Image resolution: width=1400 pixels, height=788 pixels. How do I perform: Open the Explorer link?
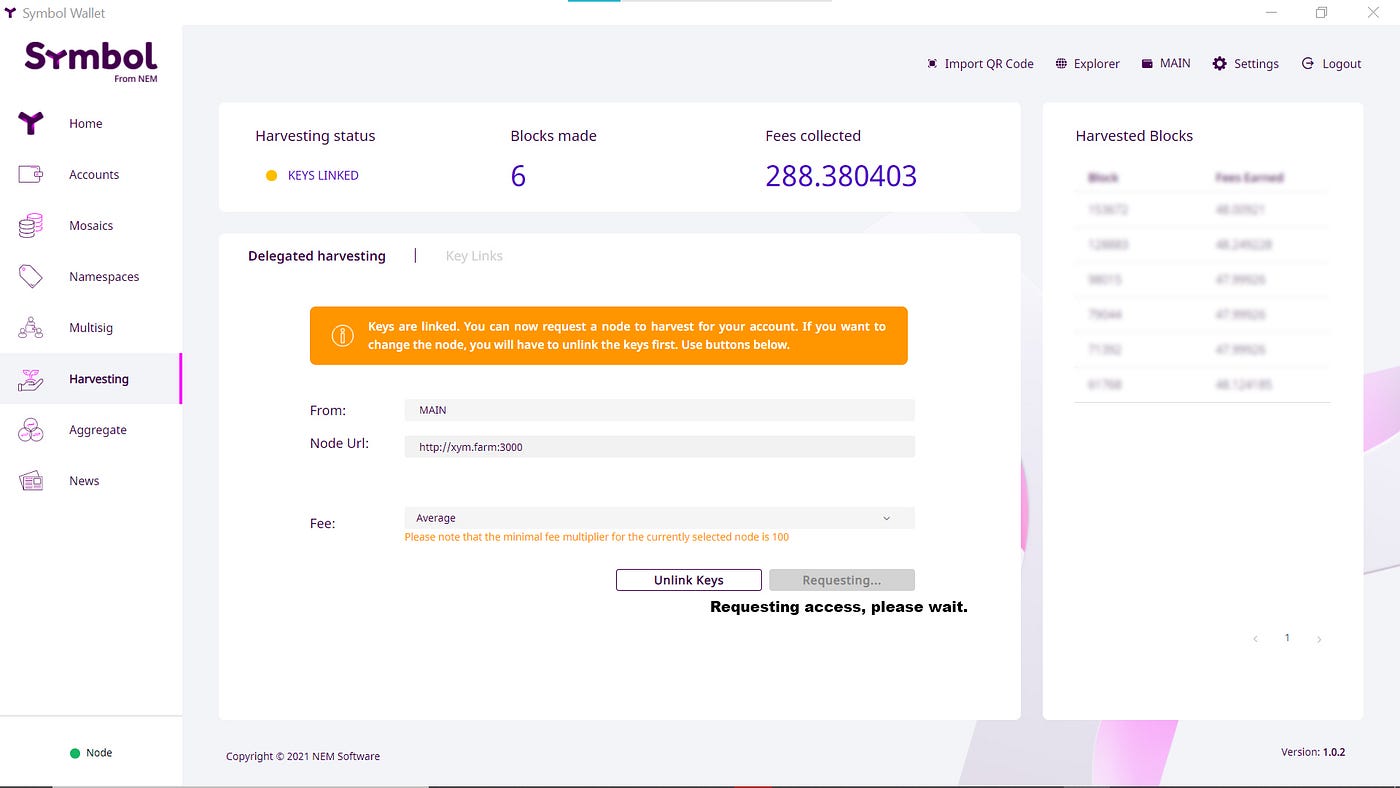1097,63
